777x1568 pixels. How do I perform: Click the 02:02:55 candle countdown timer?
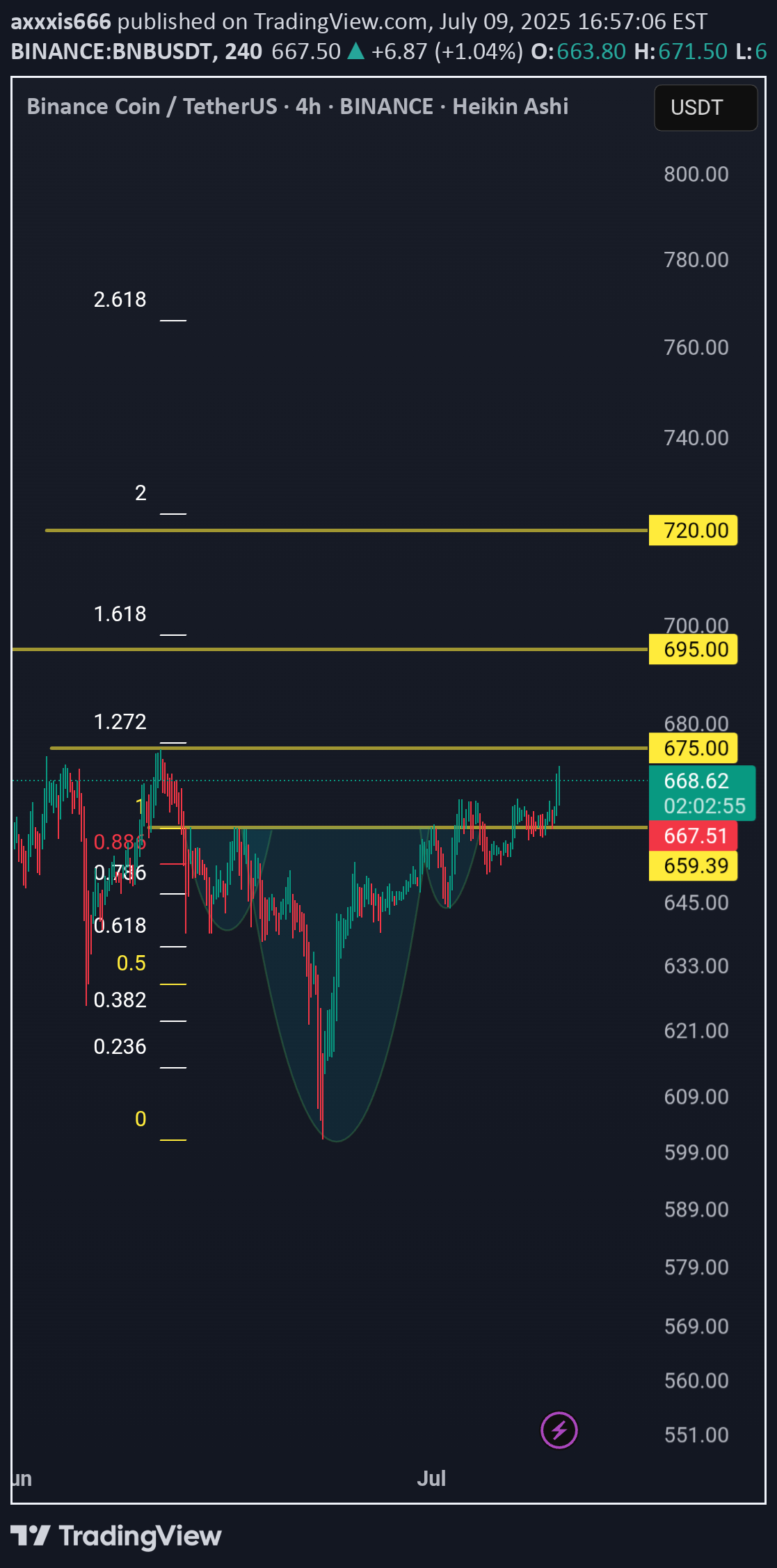[705, 806]
